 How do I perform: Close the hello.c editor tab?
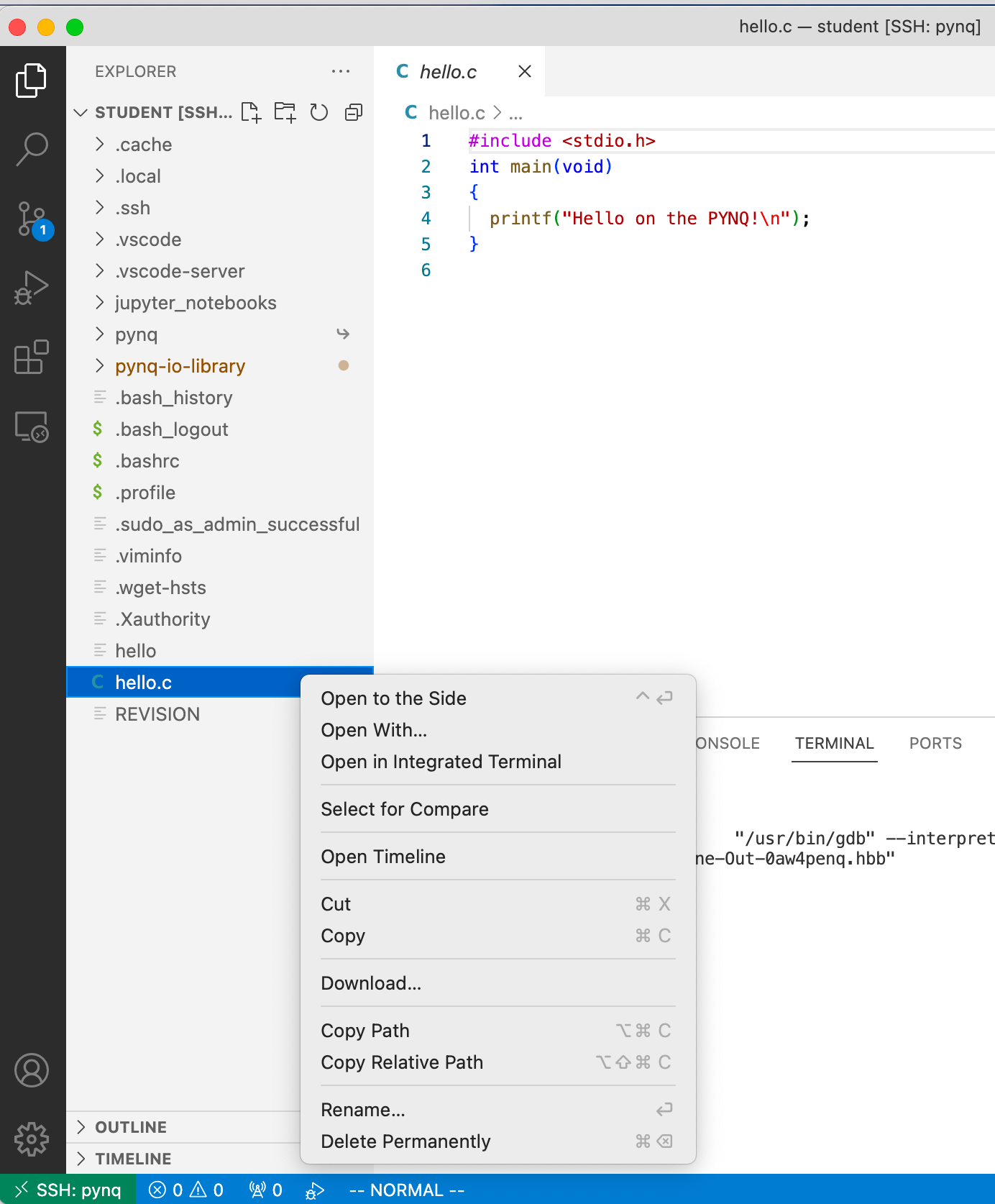point(525,71)
